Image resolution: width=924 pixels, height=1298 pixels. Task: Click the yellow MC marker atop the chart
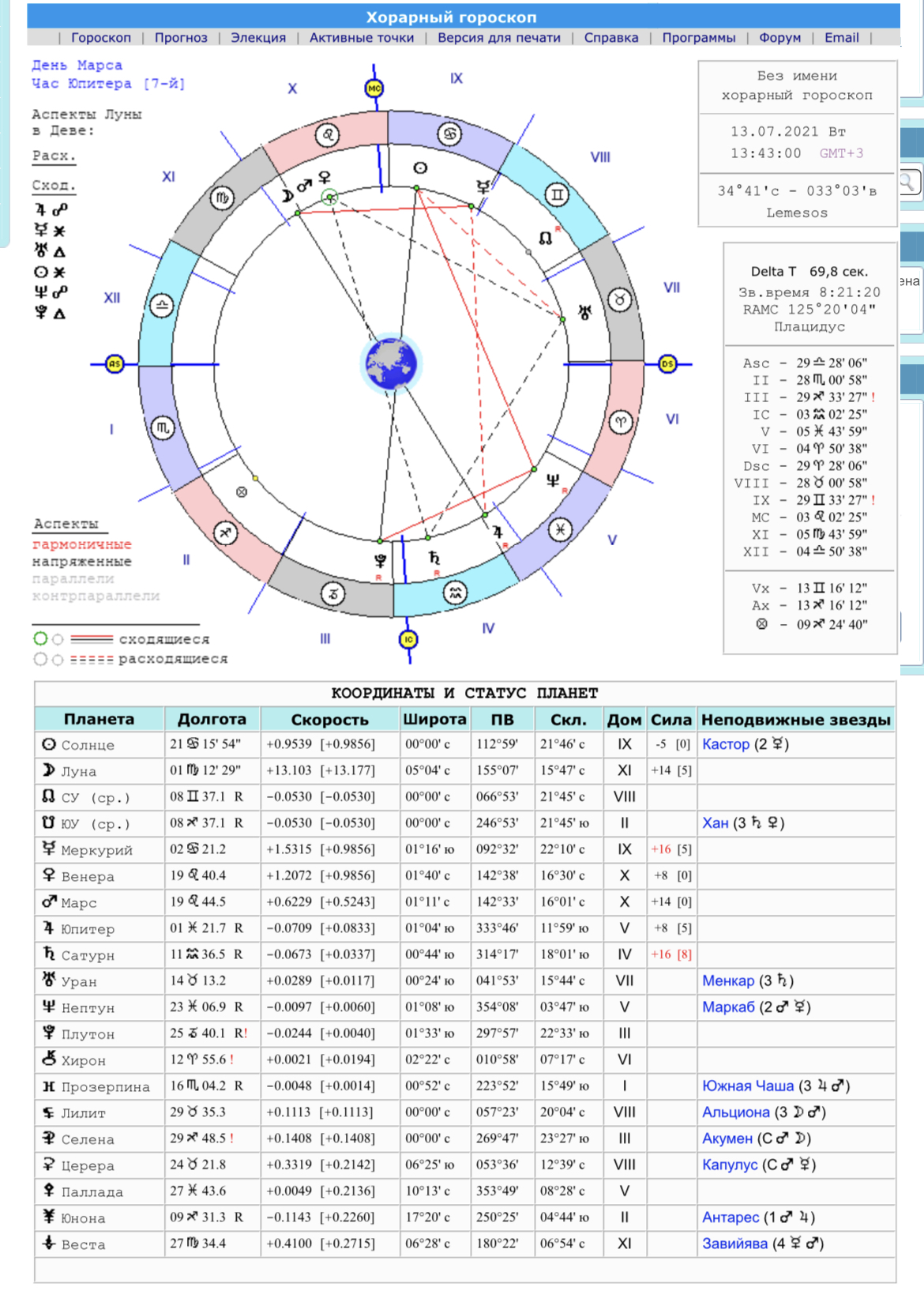[374, 88]
